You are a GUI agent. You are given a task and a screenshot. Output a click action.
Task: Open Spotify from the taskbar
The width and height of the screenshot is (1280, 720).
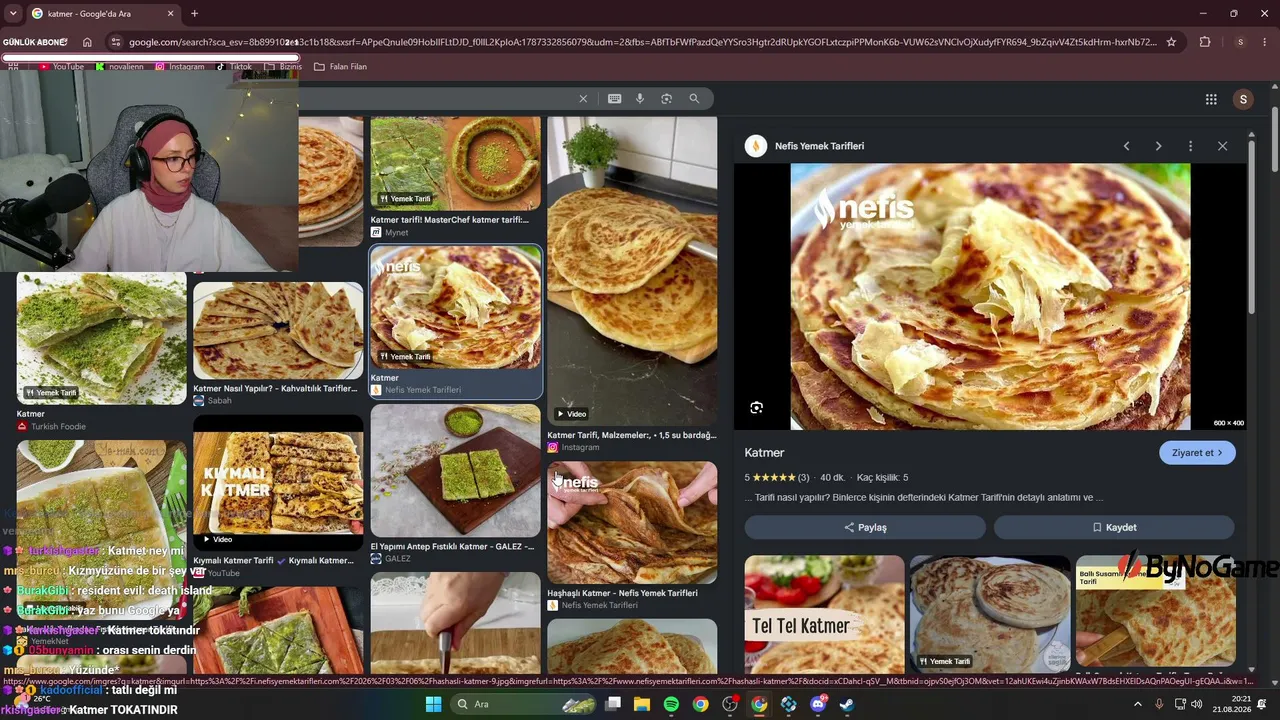pyautogui.click(x=671, y=704)
